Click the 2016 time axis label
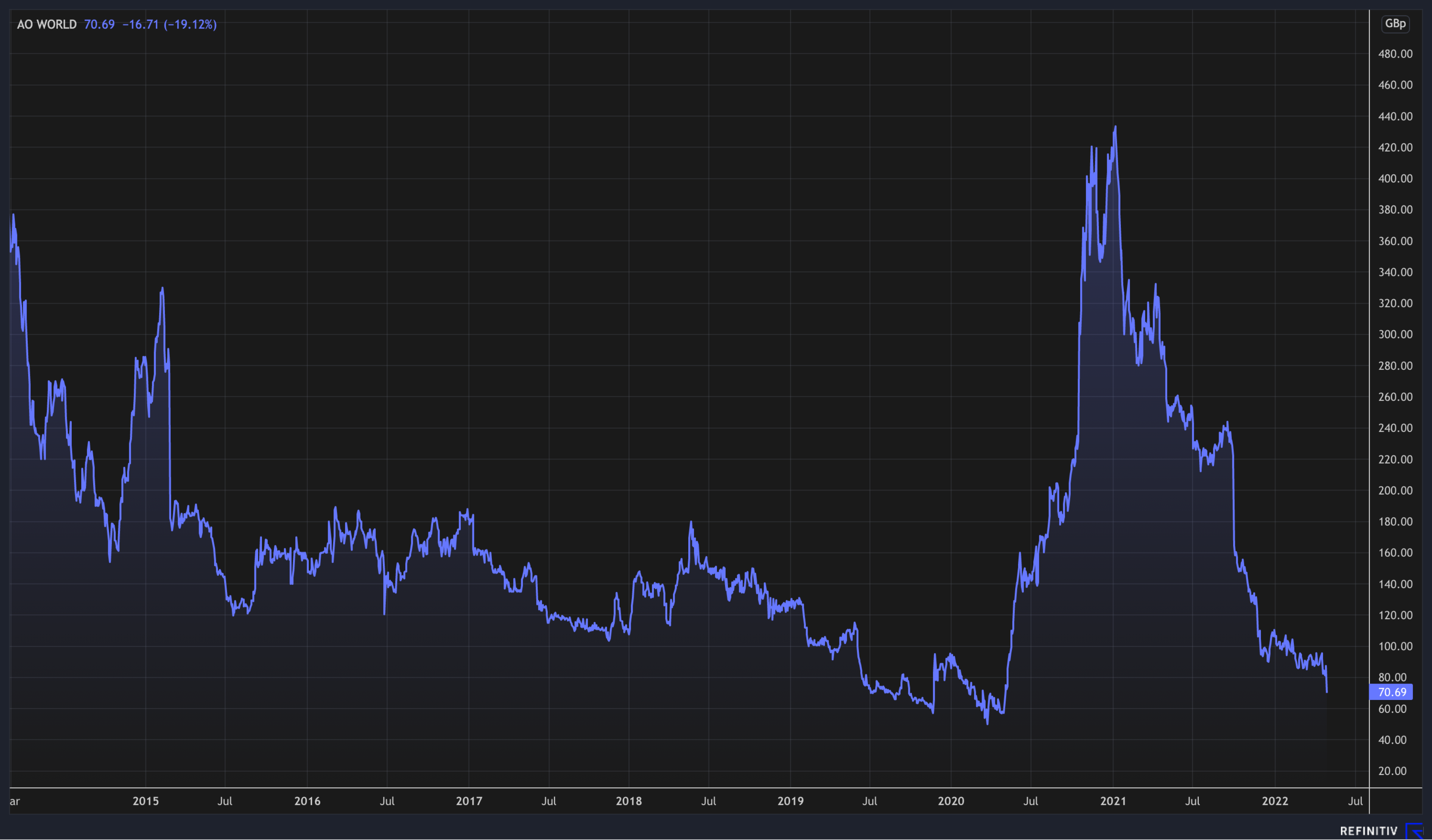Image resolution: width=1432 pixels, height=840 pixels. pyautogui.click(x=307, y=801)
